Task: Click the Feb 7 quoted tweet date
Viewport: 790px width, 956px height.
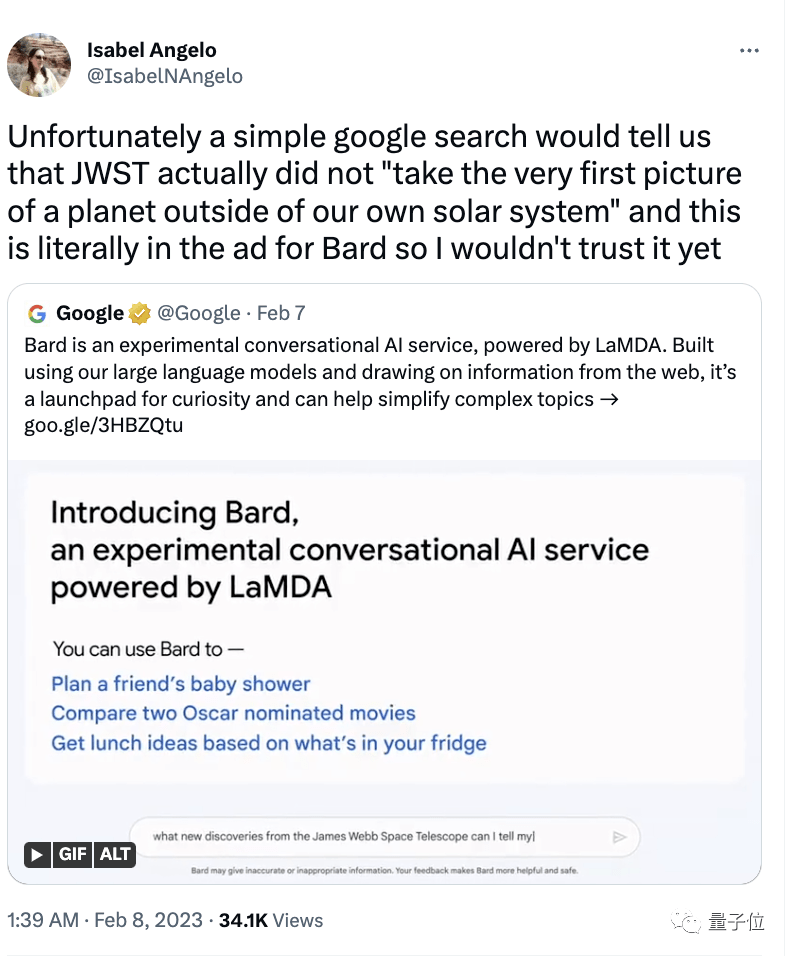Action: click(x=281, y=313)
